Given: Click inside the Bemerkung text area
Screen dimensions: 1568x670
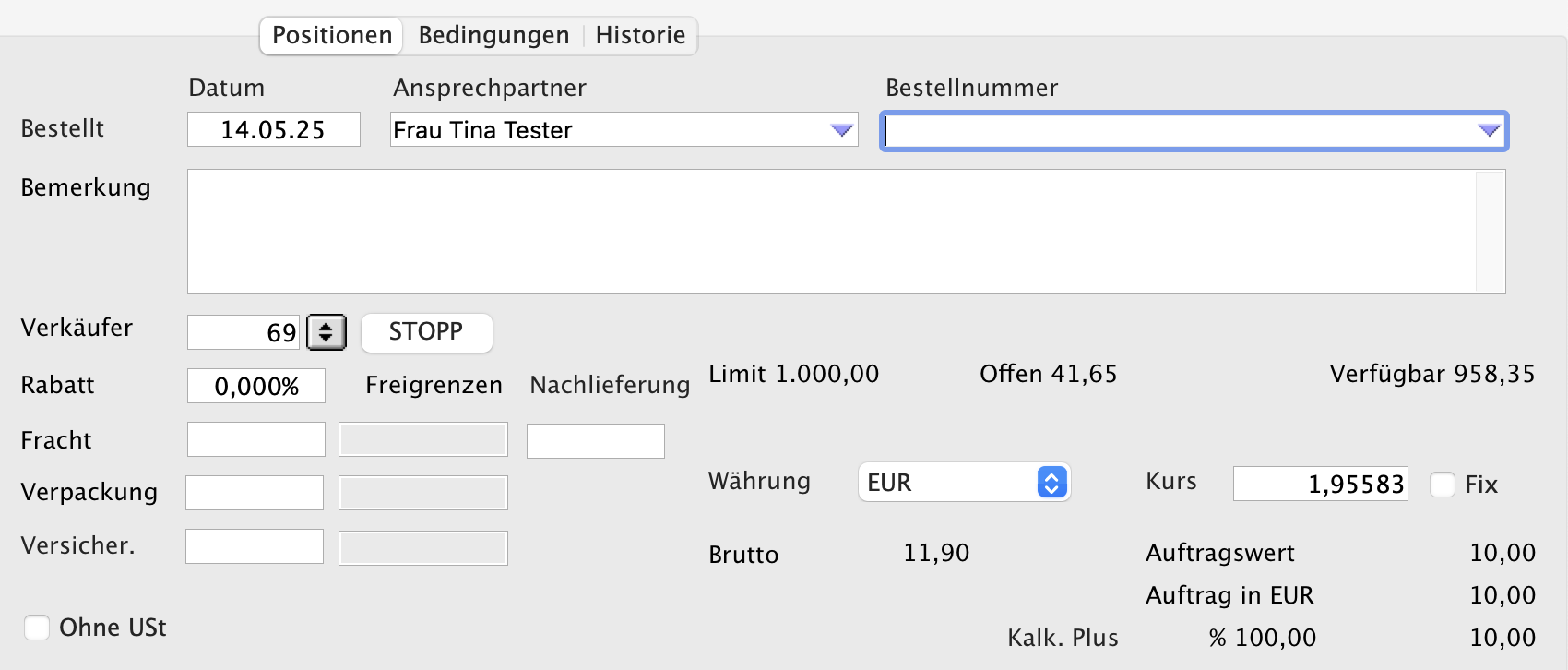Looking at the screenshot, I should (x=830, y=232).
